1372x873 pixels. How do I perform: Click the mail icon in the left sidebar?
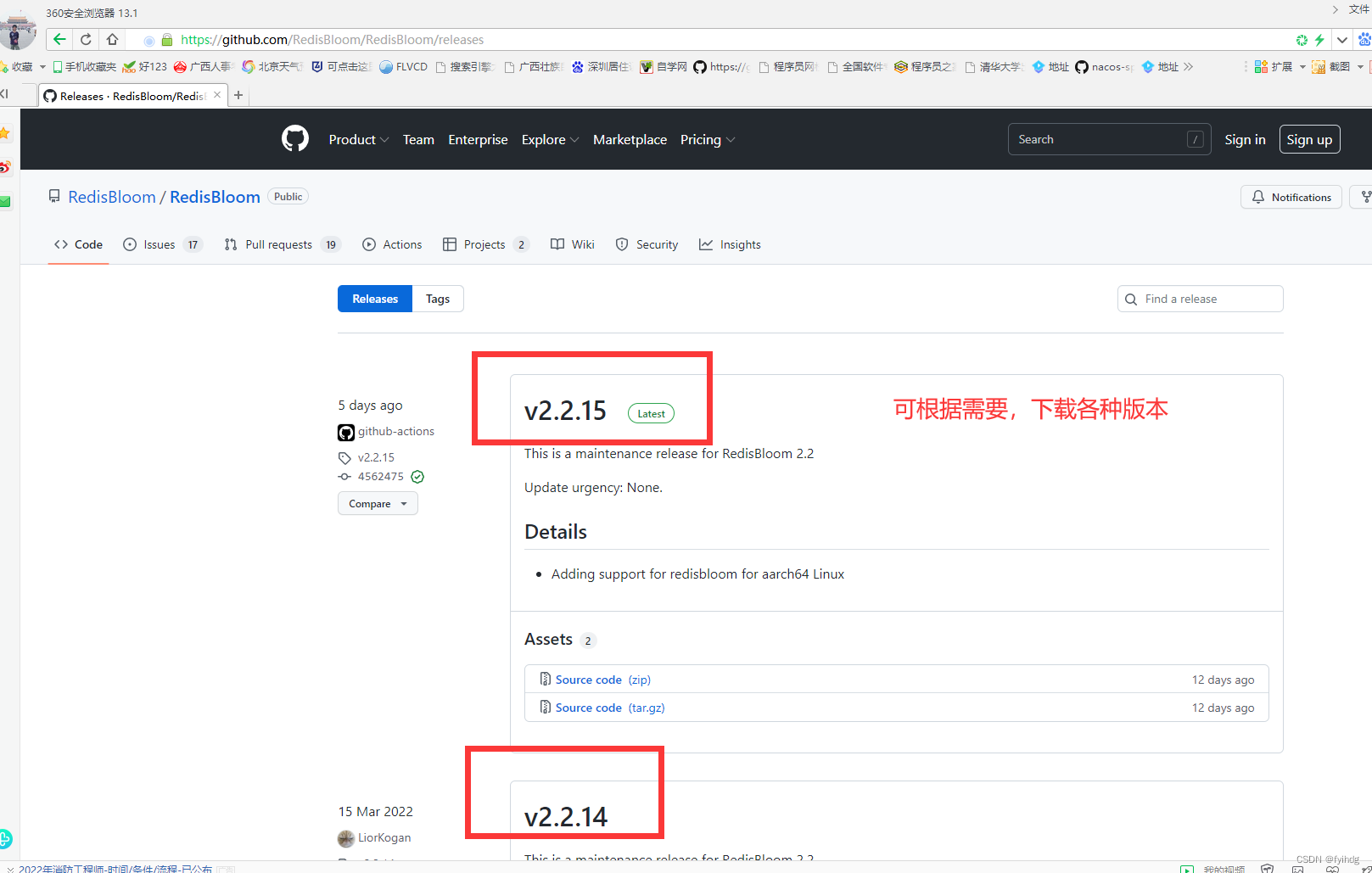click(5, 202)
